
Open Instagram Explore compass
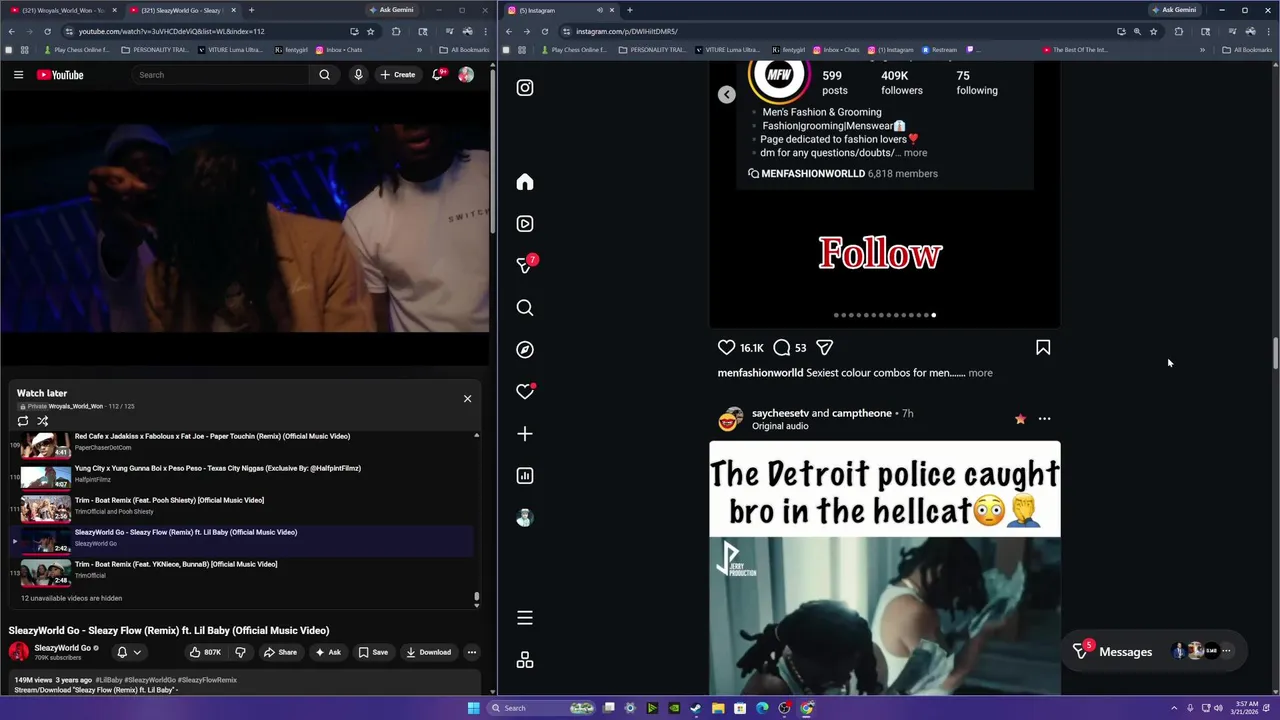click(x=525, y=350)
